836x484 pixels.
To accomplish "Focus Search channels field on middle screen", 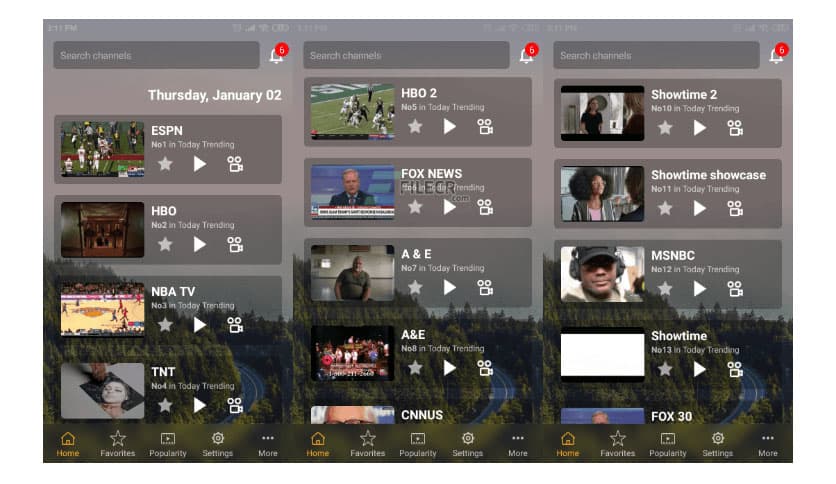I will [406, 55].
